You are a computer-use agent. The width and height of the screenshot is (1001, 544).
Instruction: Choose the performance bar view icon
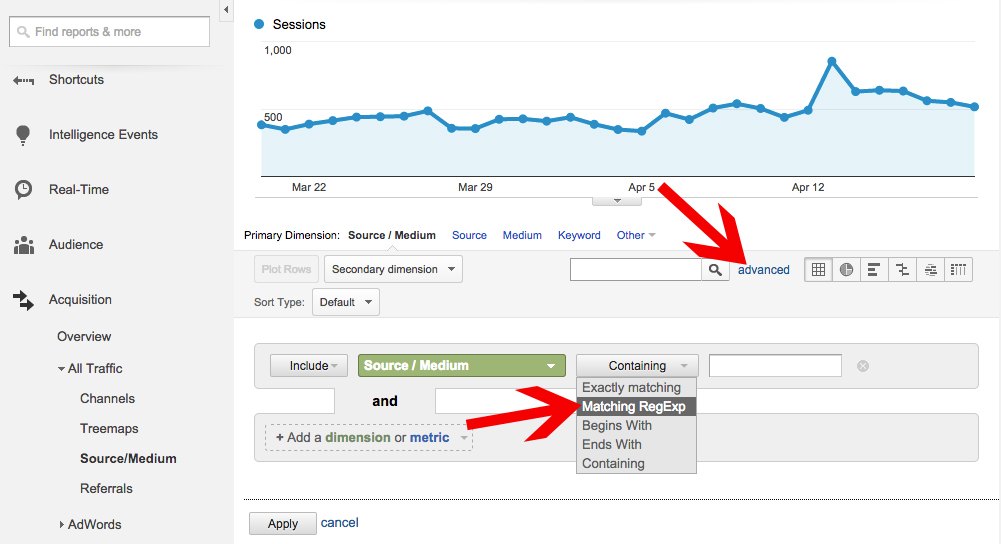pos(874,269)
